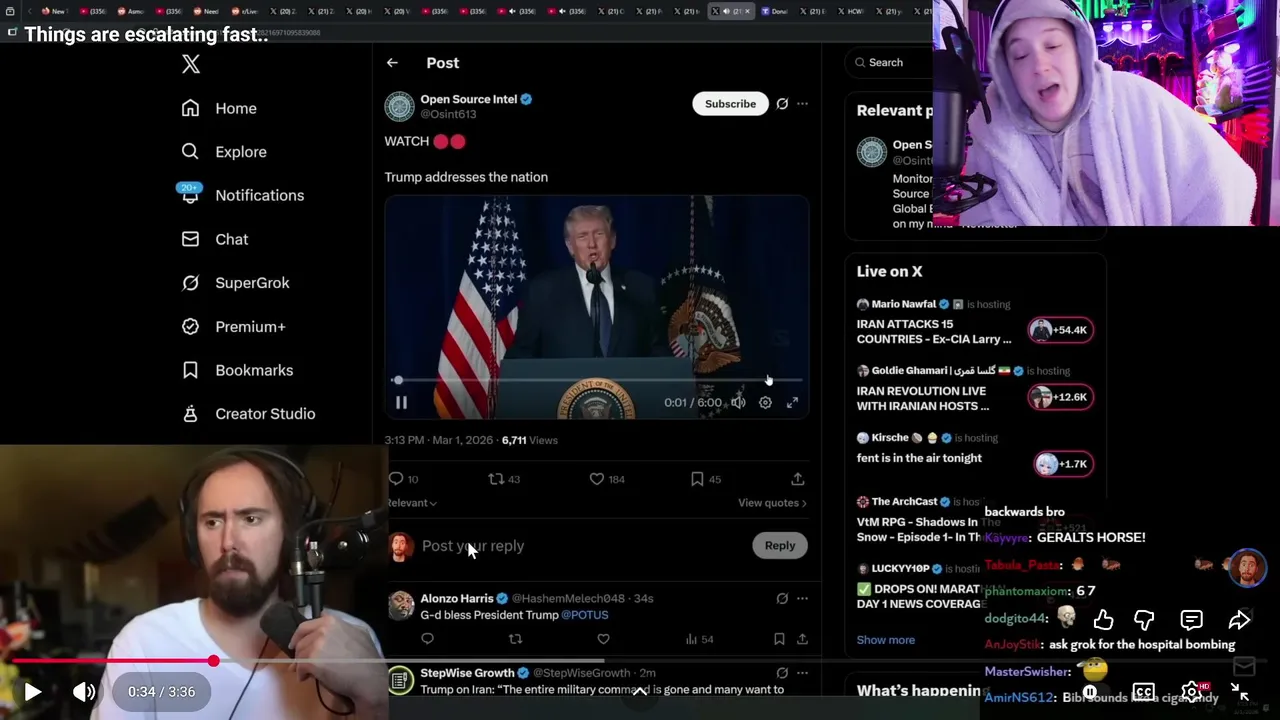Open Creator Studio in the X sidebar
This screenshot has height=720, width=1280.
pyautogui.click(x=248, y=414)
